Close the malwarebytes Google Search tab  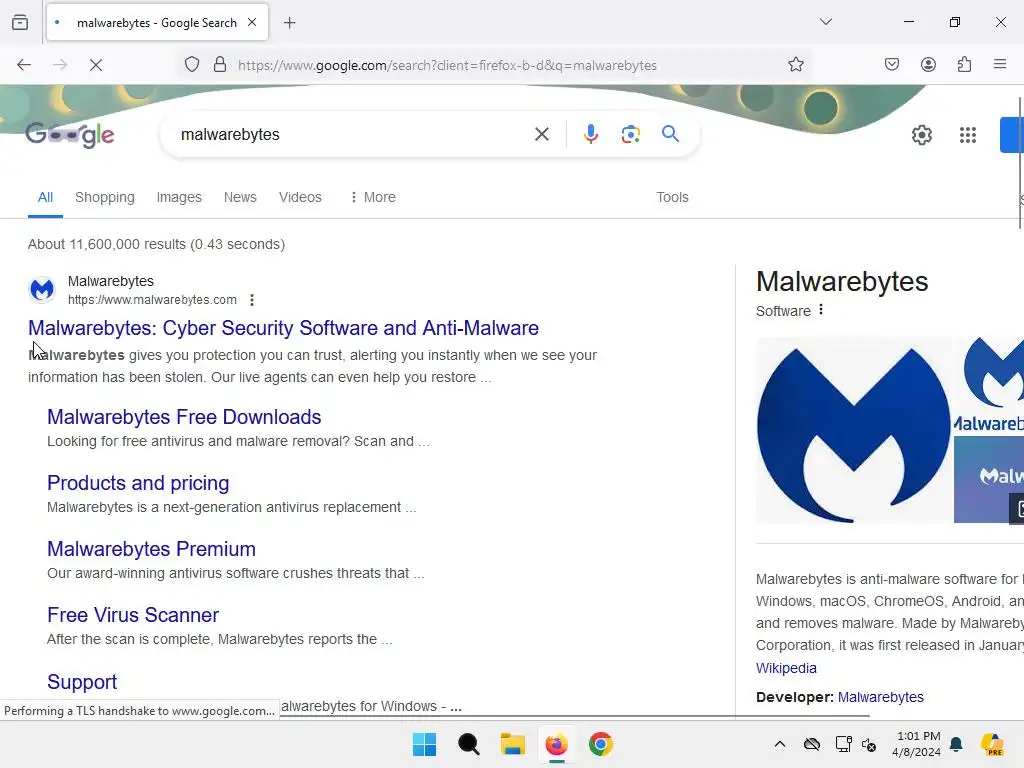pyautogui.click(x=252, y=22)
